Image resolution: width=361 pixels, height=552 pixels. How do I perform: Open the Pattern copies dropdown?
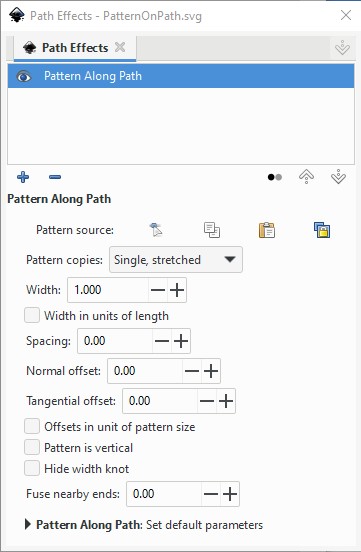tap(176, 260)
